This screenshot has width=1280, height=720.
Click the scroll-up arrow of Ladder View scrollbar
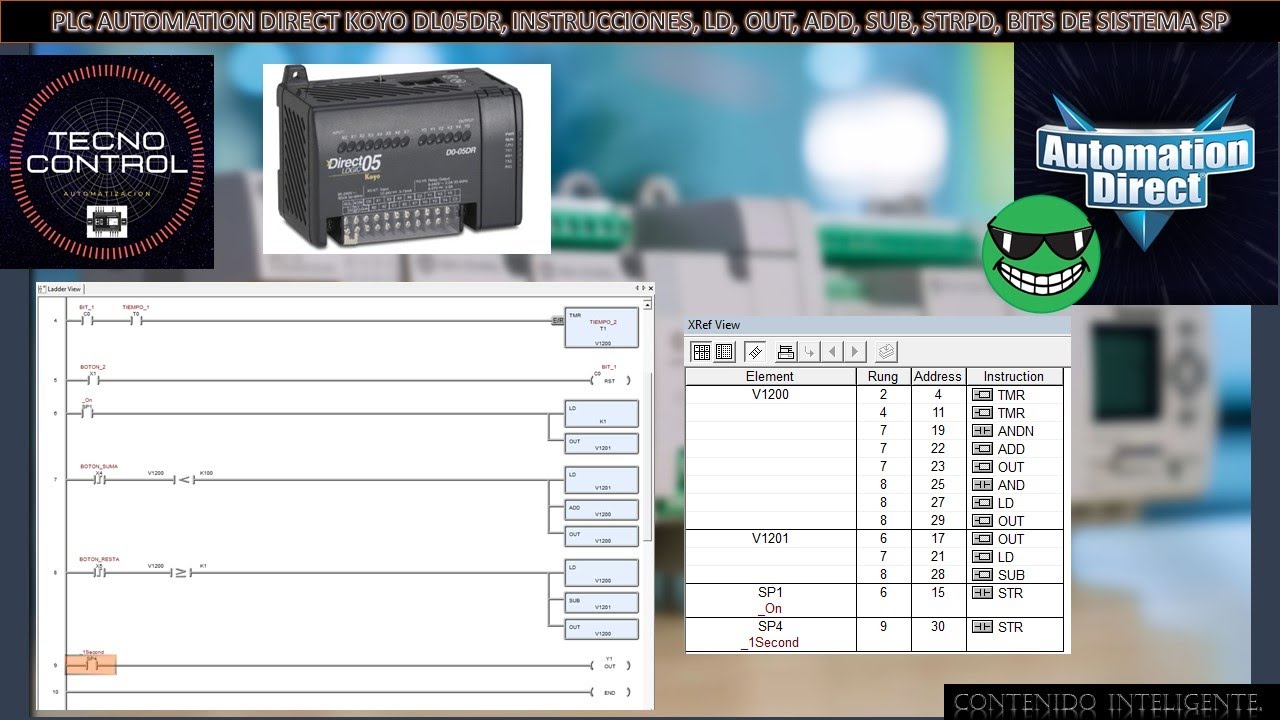pyautogui.click(x=647, y=304)
